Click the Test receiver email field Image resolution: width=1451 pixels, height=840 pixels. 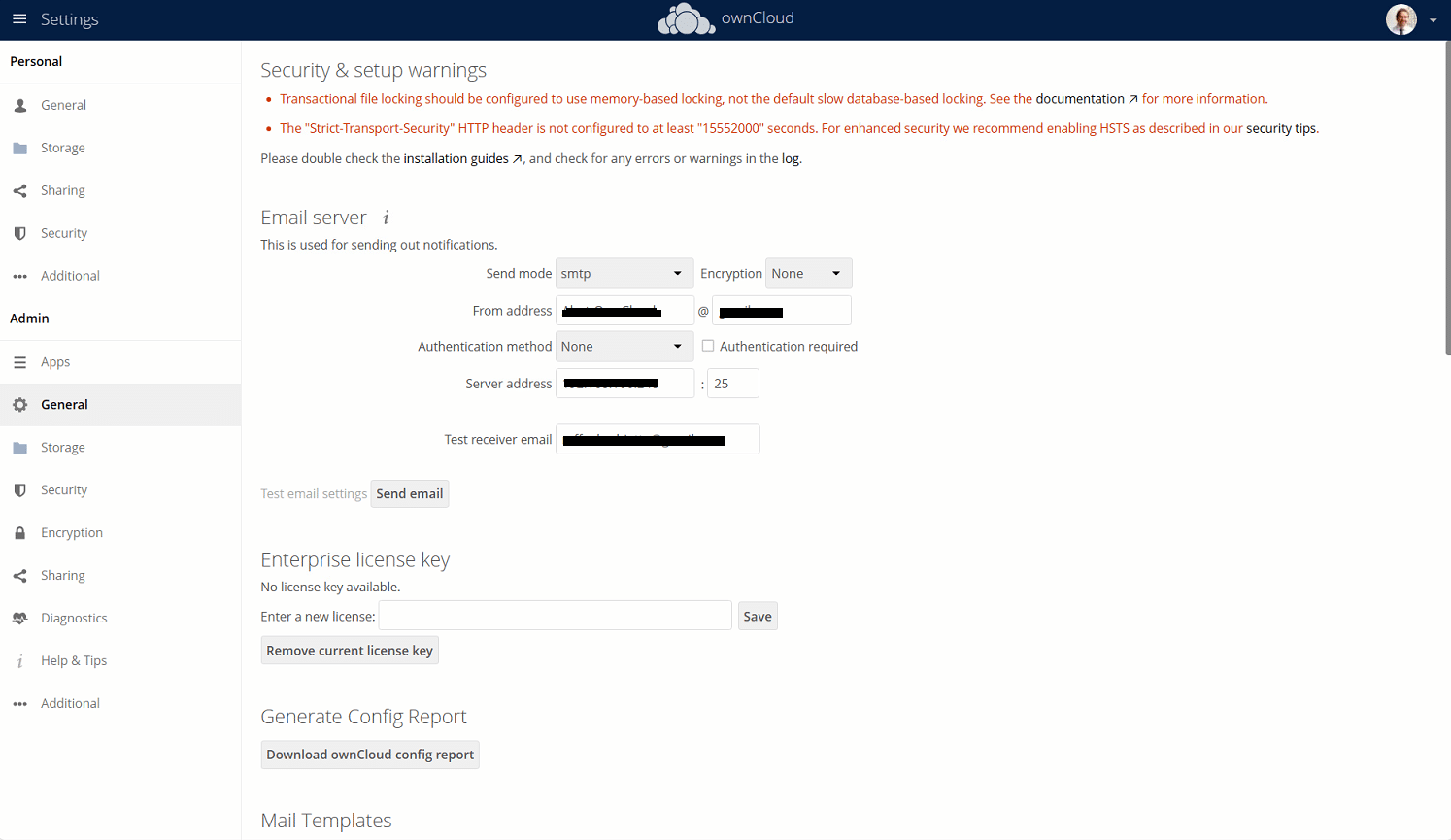(x=658, y=439)
